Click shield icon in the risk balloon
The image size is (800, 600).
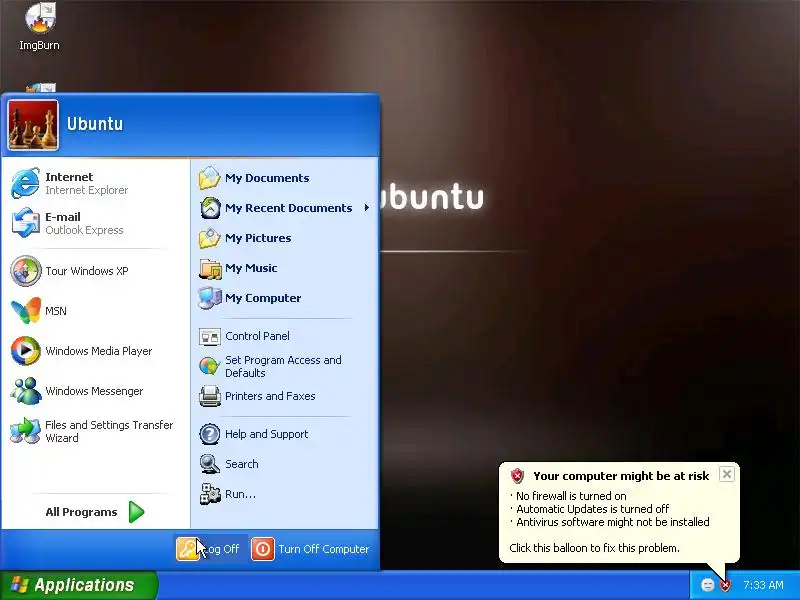[517, 476]
